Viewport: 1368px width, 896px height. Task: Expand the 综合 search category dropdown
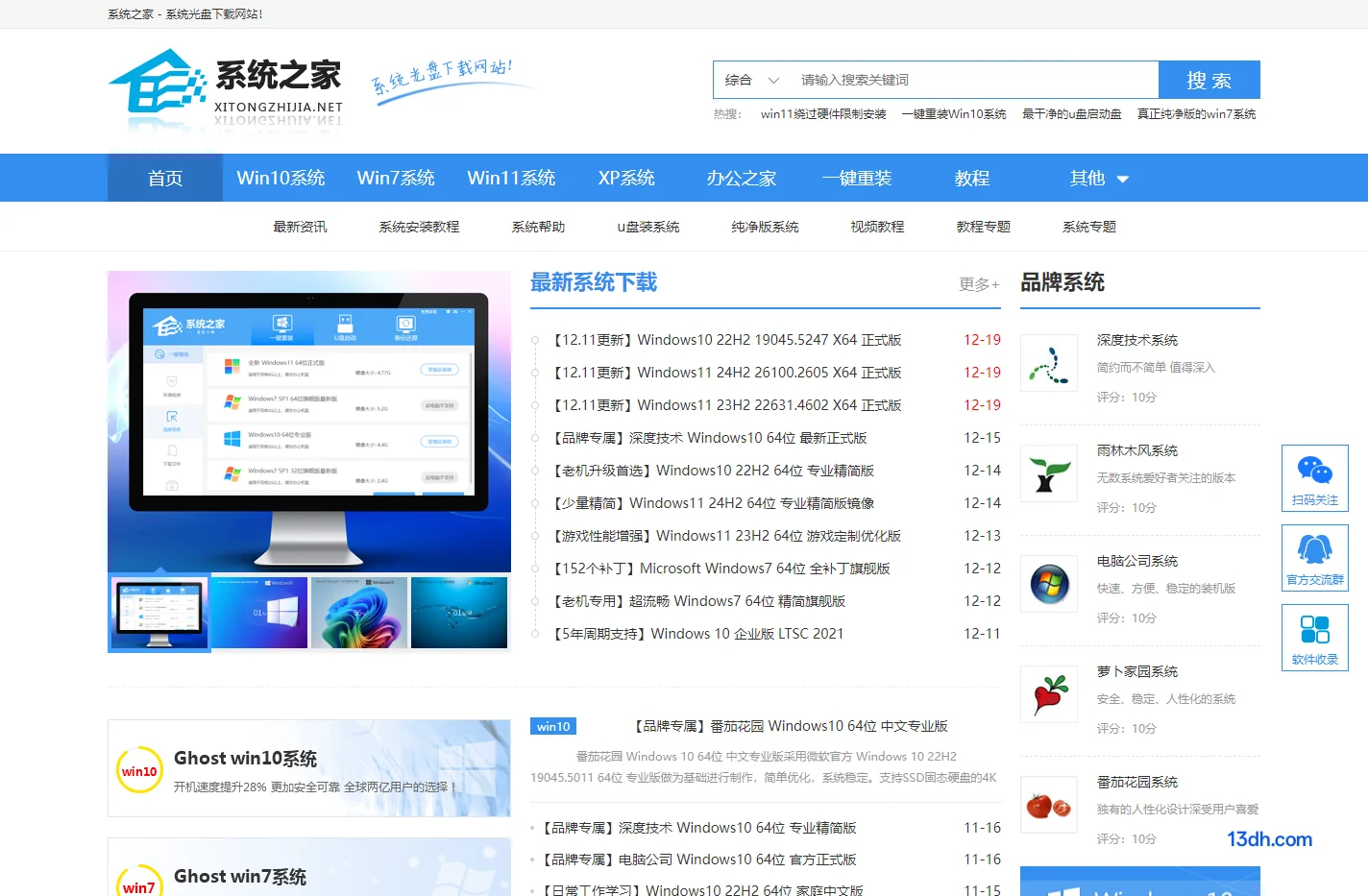point(751,80)
